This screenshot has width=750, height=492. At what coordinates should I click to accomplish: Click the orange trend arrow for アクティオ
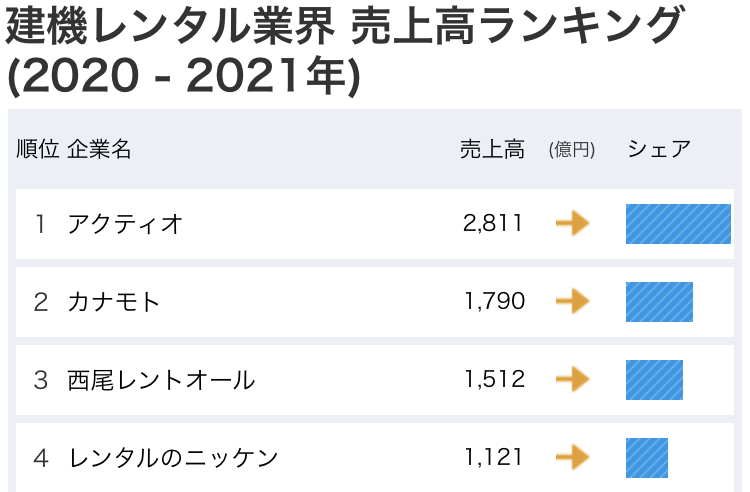tap(572, 223)
